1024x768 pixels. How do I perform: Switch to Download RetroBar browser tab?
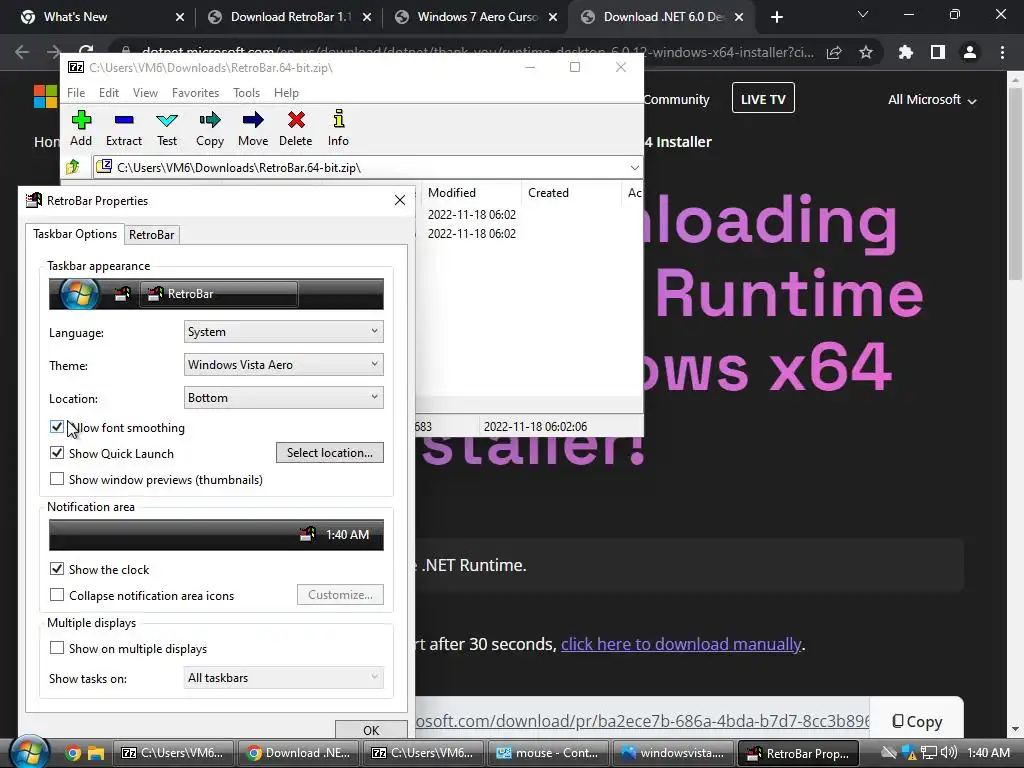(x=288, y=17)
